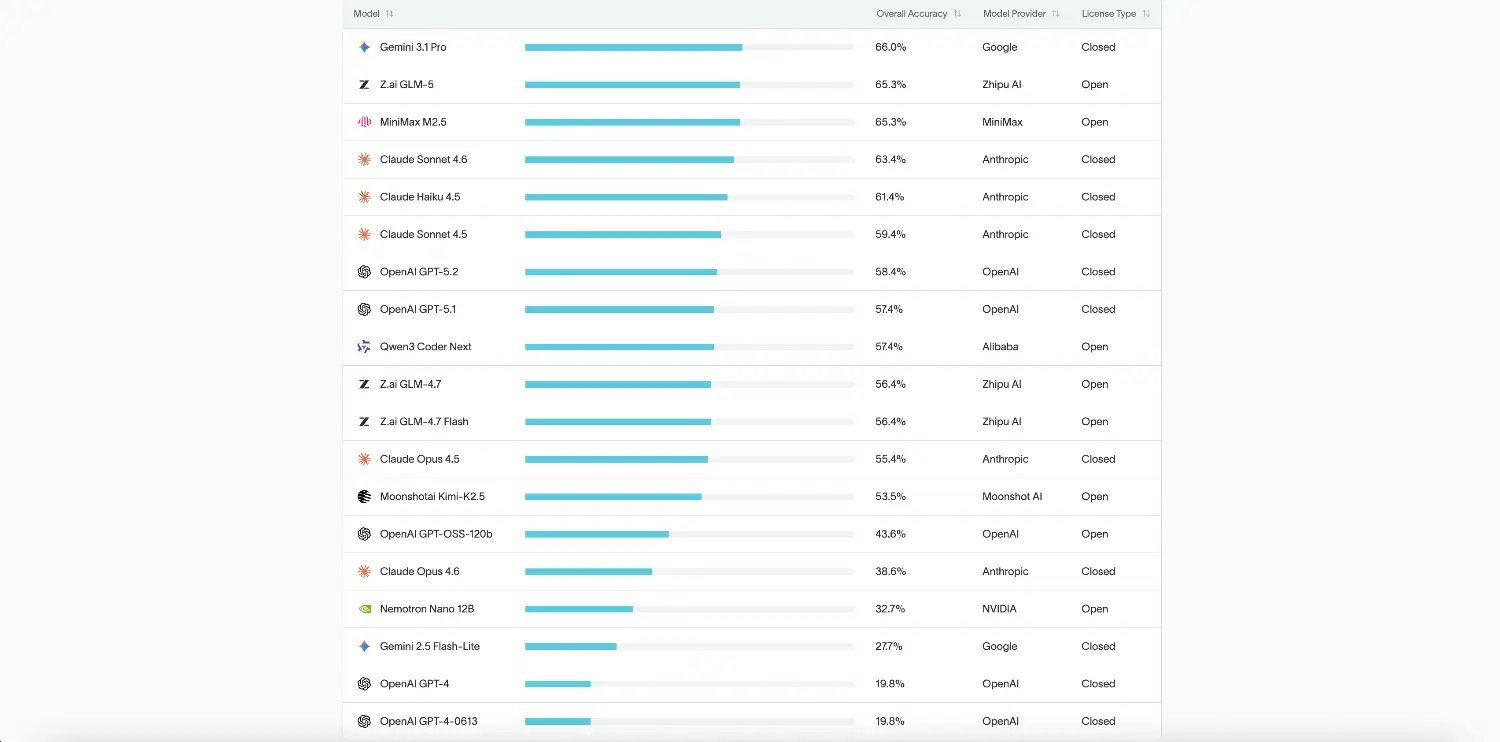Click the 61.4% accuracy value
The image size is (1500, 742).
click(x=891, y=197)
